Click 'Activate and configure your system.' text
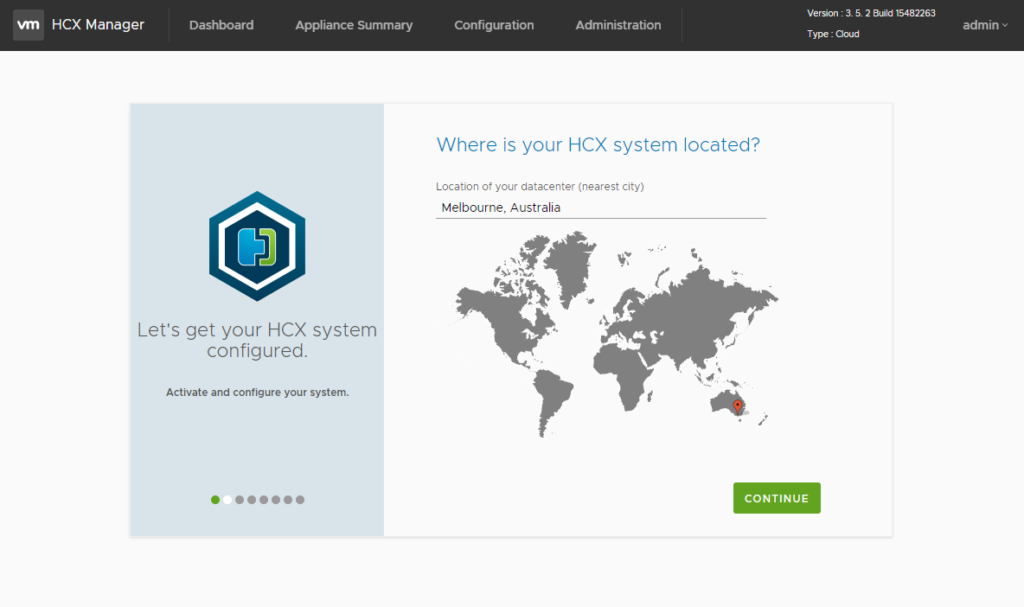Screen dimensions: 1024x607 (257, 392)
